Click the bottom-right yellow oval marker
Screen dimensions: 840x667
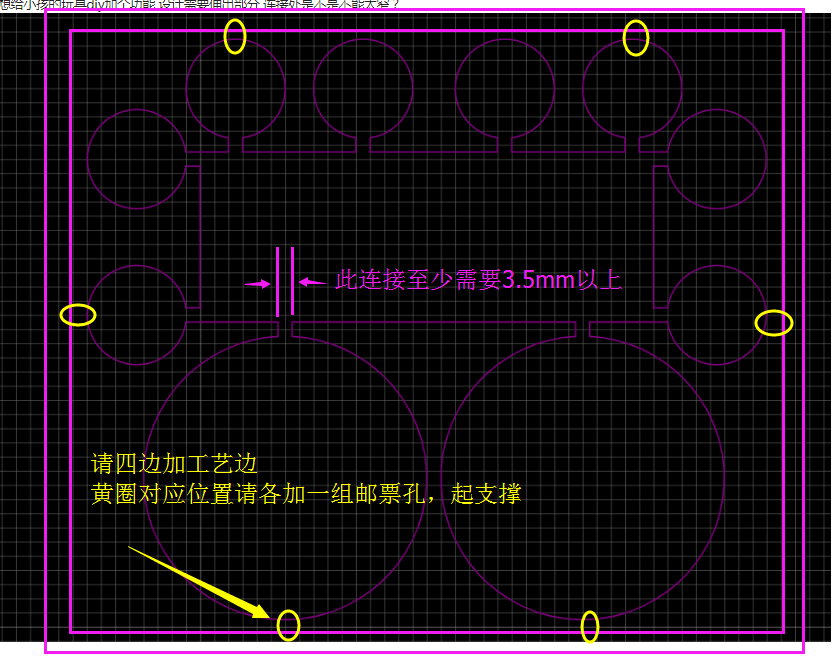pyautogui.click(x=590, y=627)
